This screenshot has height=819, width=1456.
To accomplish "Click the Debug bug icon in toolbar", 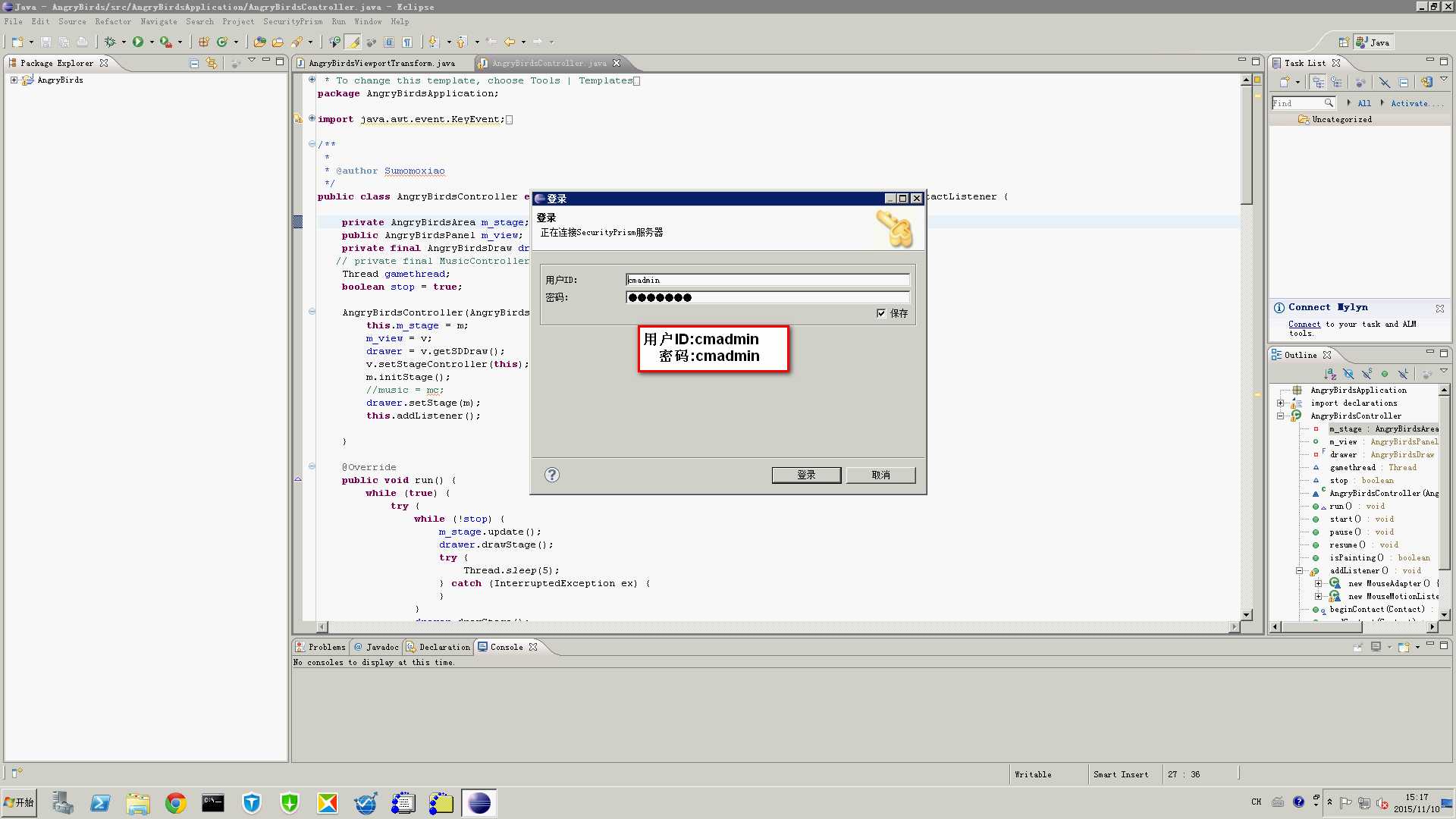I will pos(110,42).
